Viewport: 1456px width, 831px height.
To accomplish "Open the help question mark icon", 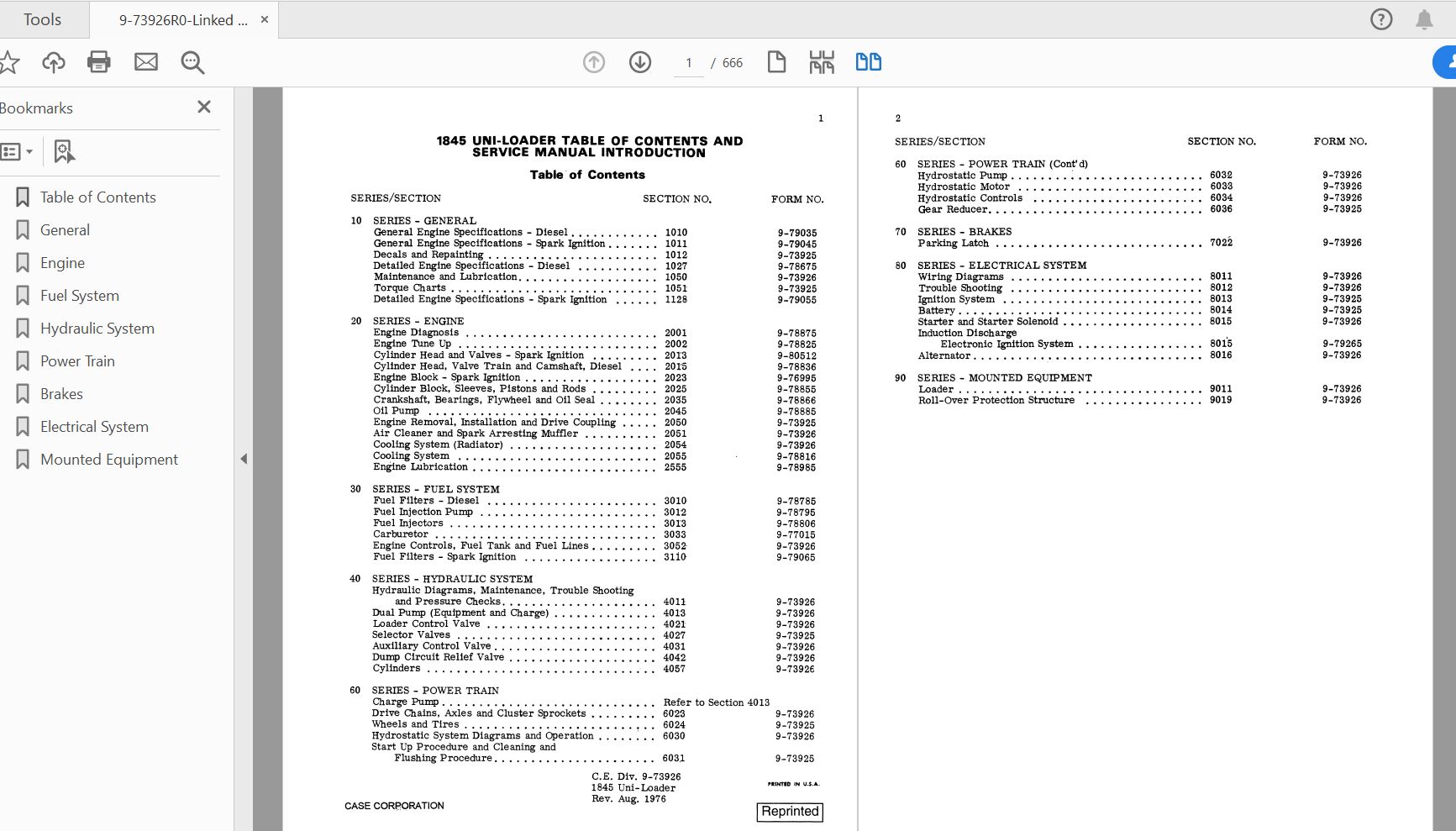I will (1381, 19).
